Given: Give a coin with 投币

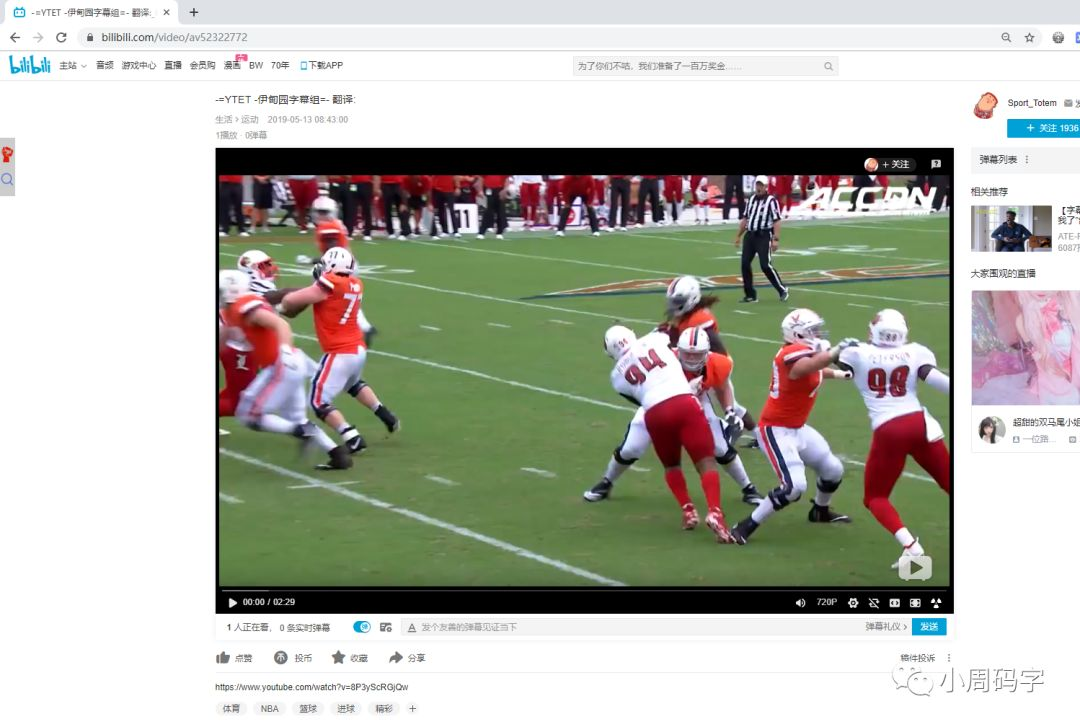Looking at the screenshot, I should click(293, 658).
